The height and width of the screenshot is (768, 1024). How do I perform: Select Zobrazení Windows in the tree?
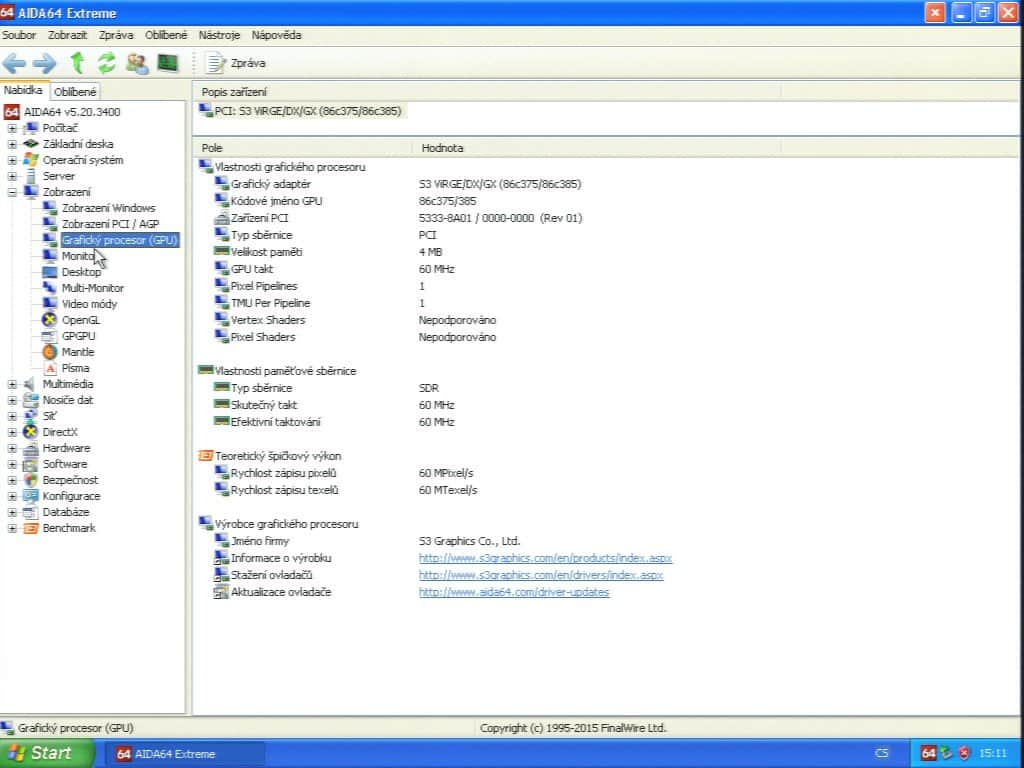(108, 208)
